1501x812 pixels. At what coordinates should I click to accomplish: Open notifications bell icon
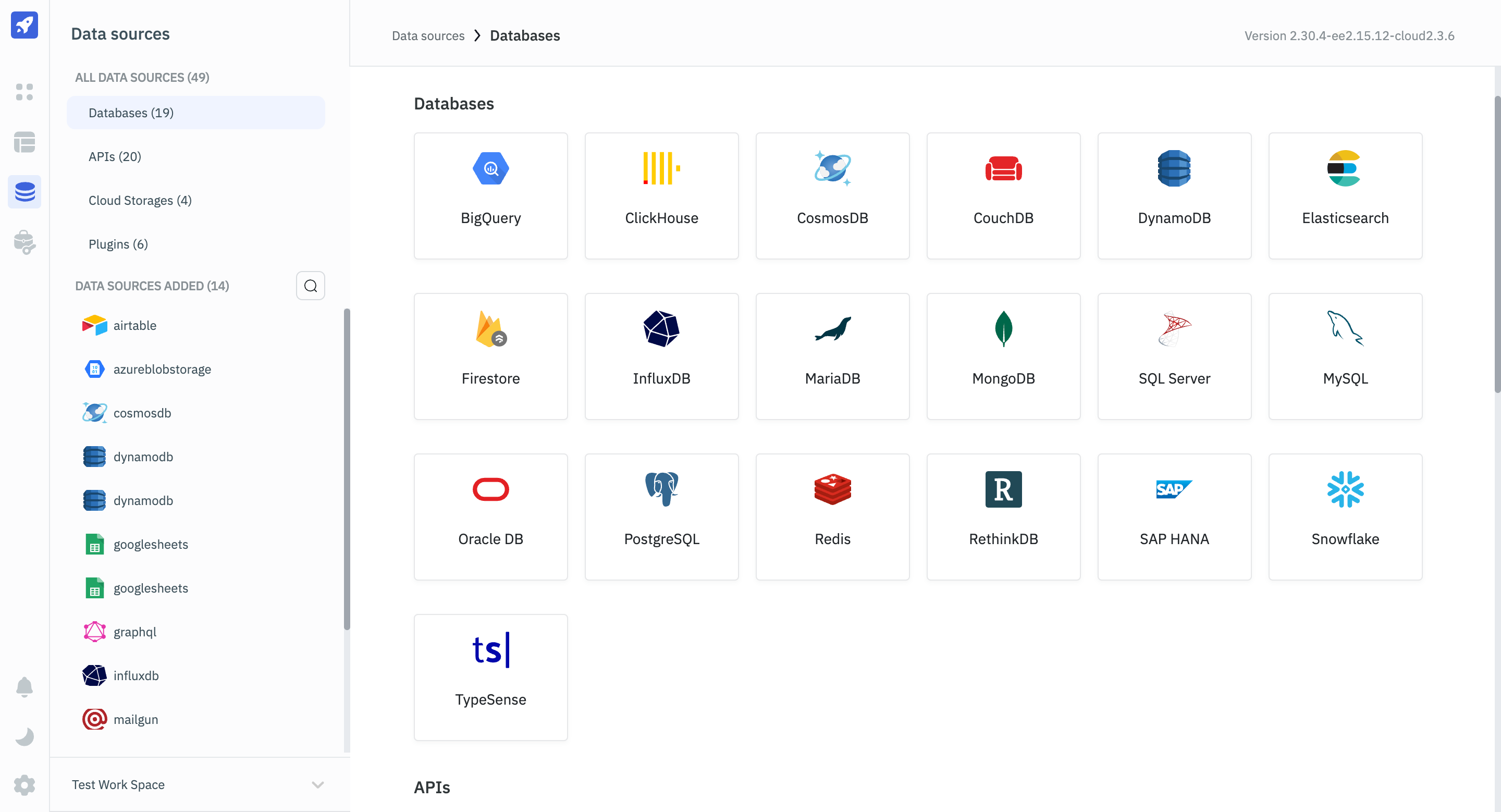24,687
